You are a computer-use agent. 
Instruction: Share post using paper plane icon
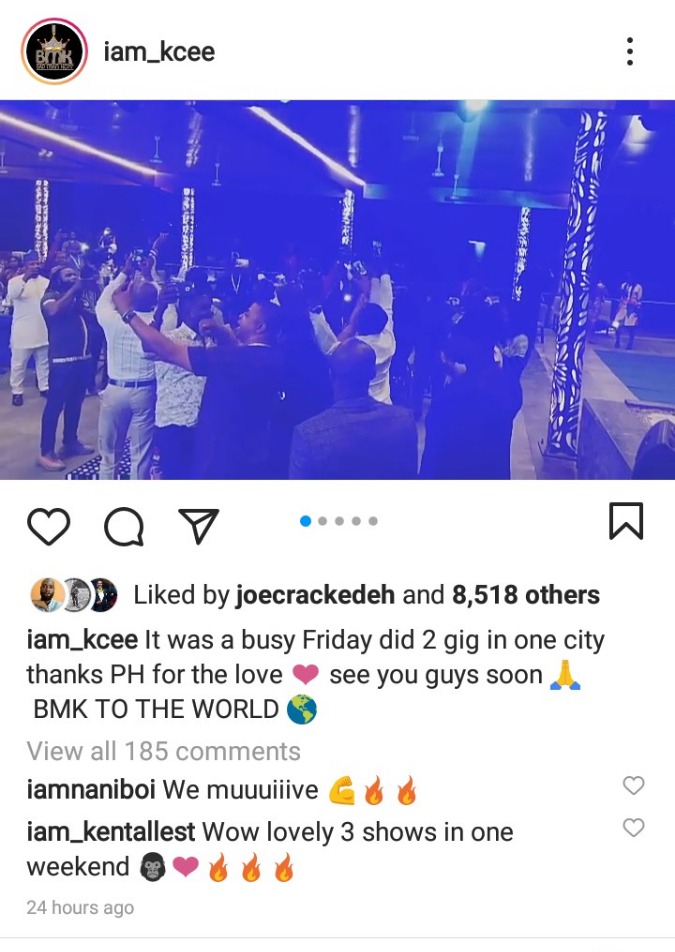(x=198, y=526)
